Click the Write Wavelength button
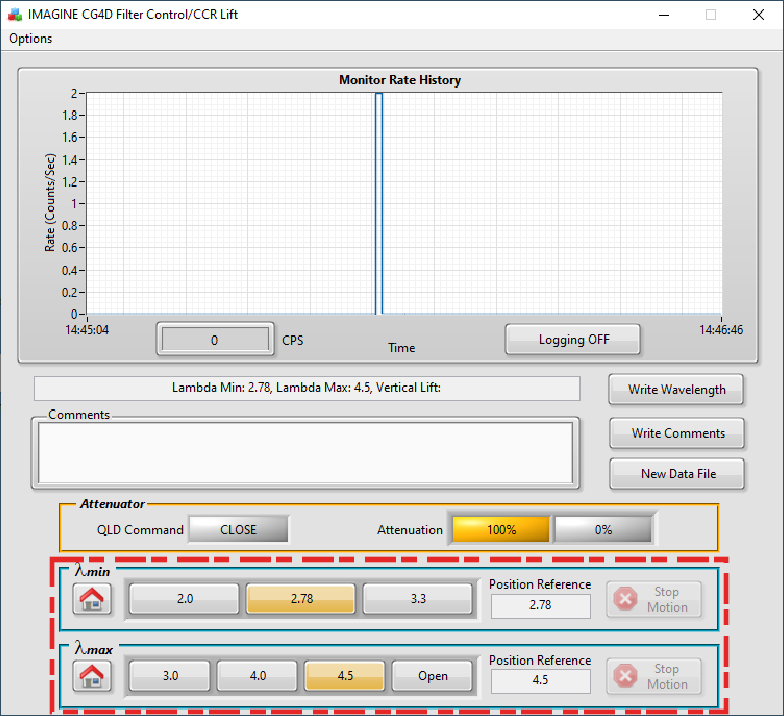Viewport: 784px width, 716px height. [x=676, y=389]
